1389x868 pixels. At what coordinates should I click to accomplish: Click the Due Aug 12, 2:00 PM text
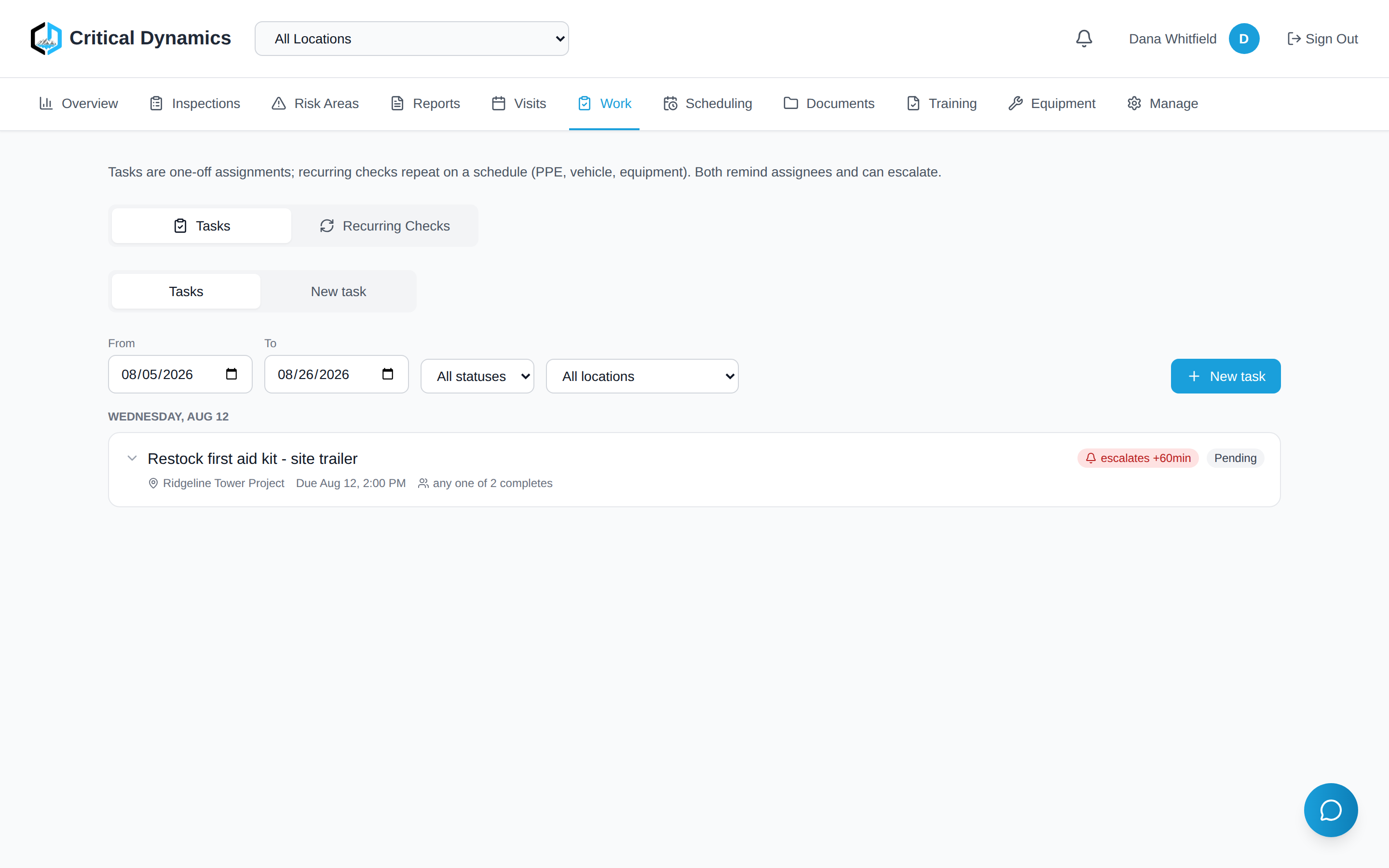pyautogui.click(x=351, y=483)
